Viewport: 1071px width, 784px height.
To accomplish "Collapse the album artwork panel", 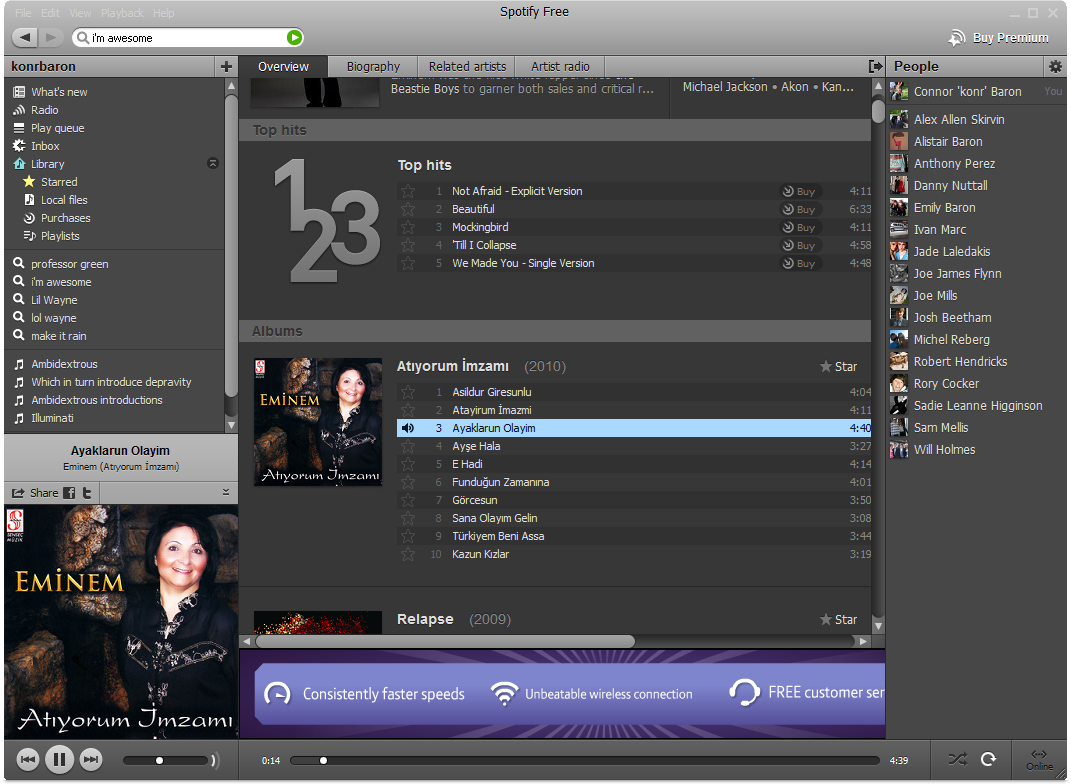I will (x=226, y=492).
